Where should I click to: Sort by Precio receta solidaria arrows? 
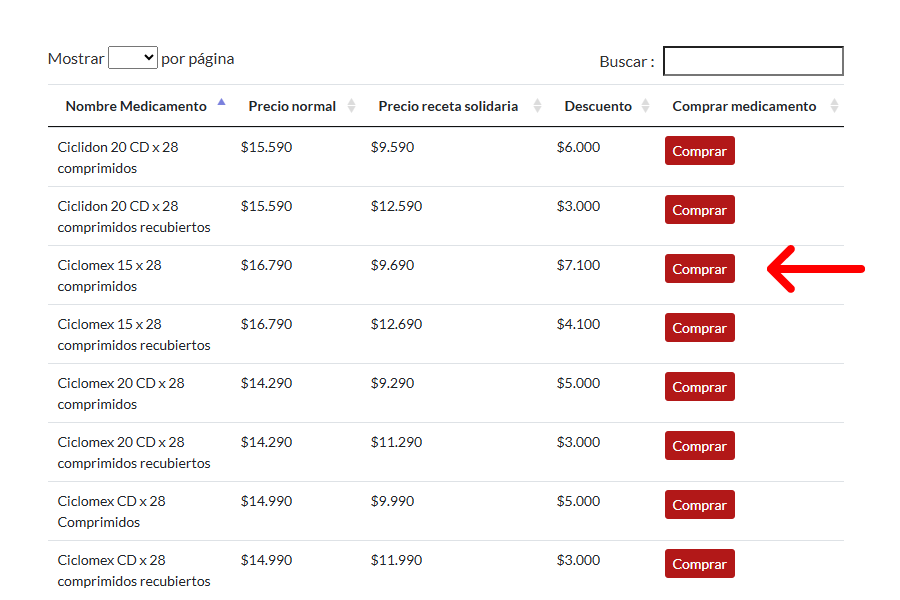(x=537, y=106)
